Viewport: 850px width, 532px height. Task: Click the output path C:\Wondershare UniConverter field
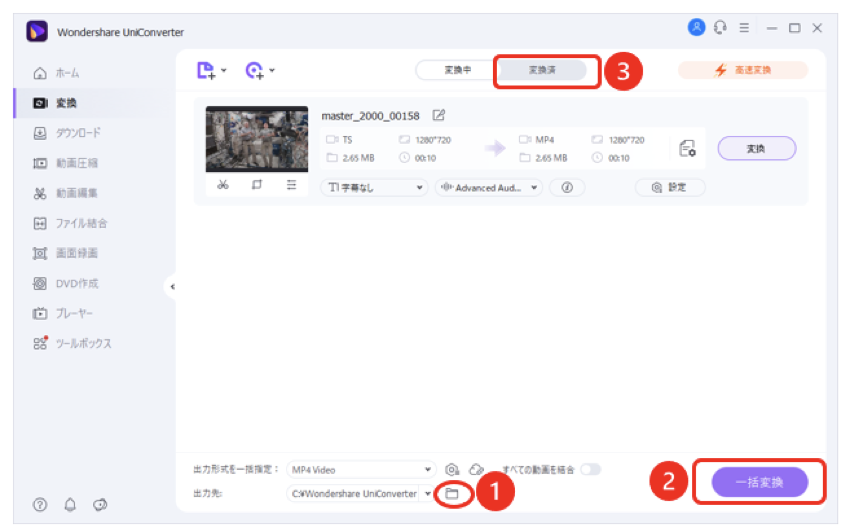(x=355, y=493)
